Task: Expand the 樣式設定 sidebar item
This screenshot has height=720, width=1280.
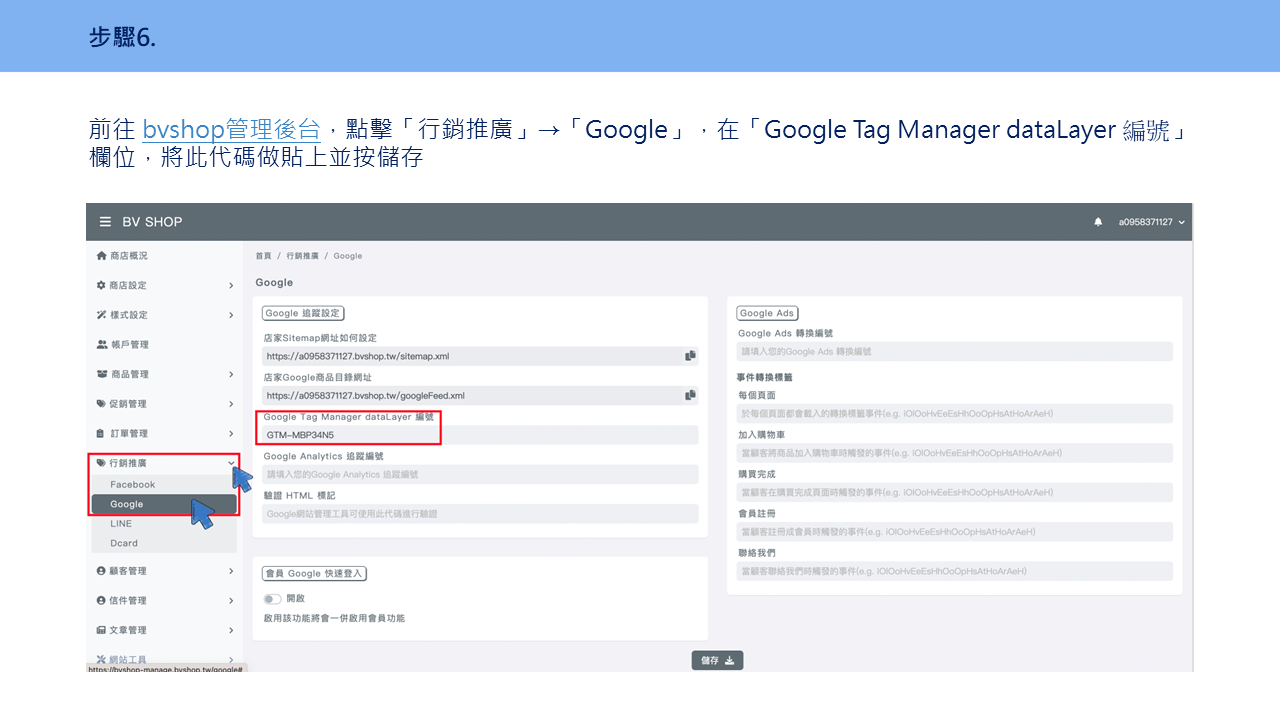Action: pos(164,315)
